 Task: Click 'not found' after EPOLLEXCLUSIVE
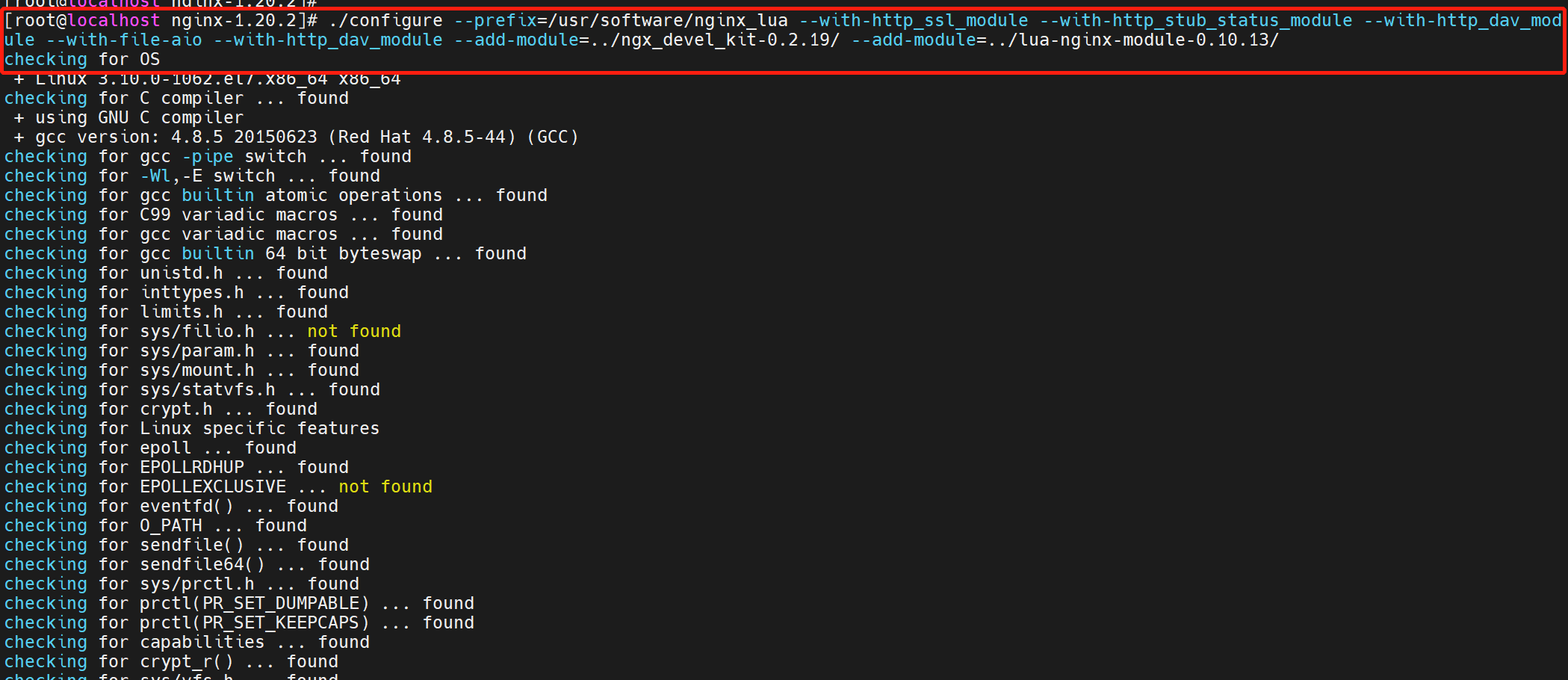[385, 487]
